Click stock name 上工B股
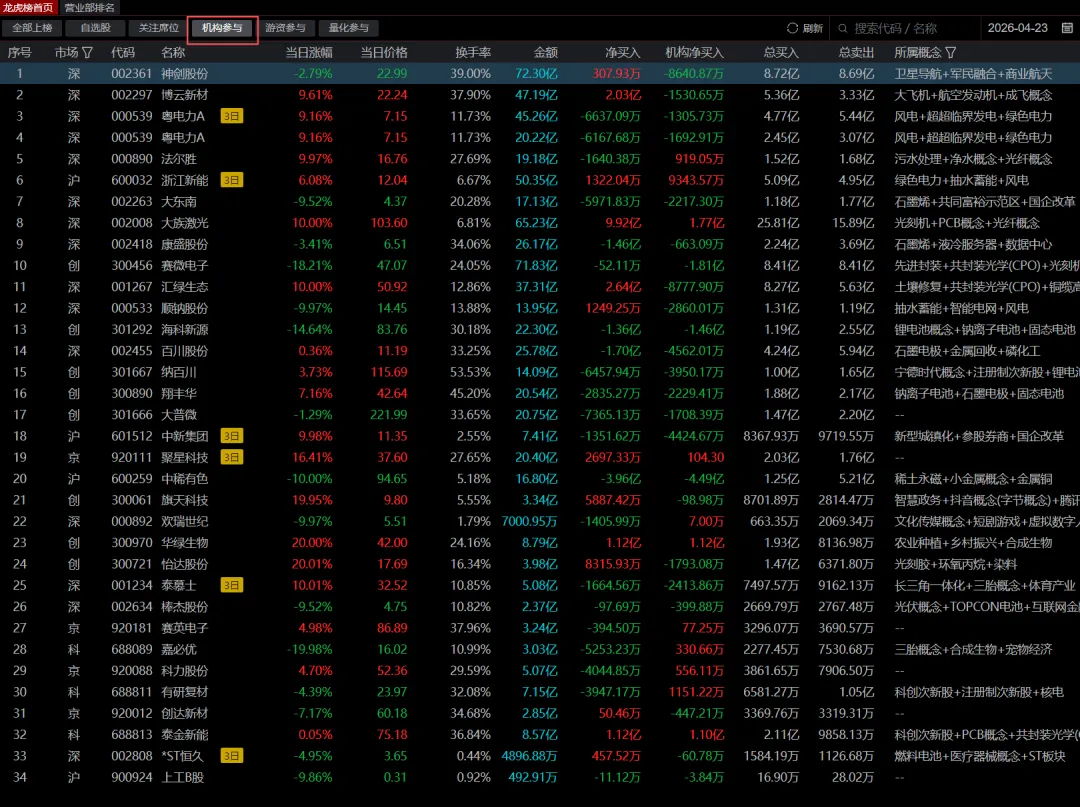 tap(185, 777)
